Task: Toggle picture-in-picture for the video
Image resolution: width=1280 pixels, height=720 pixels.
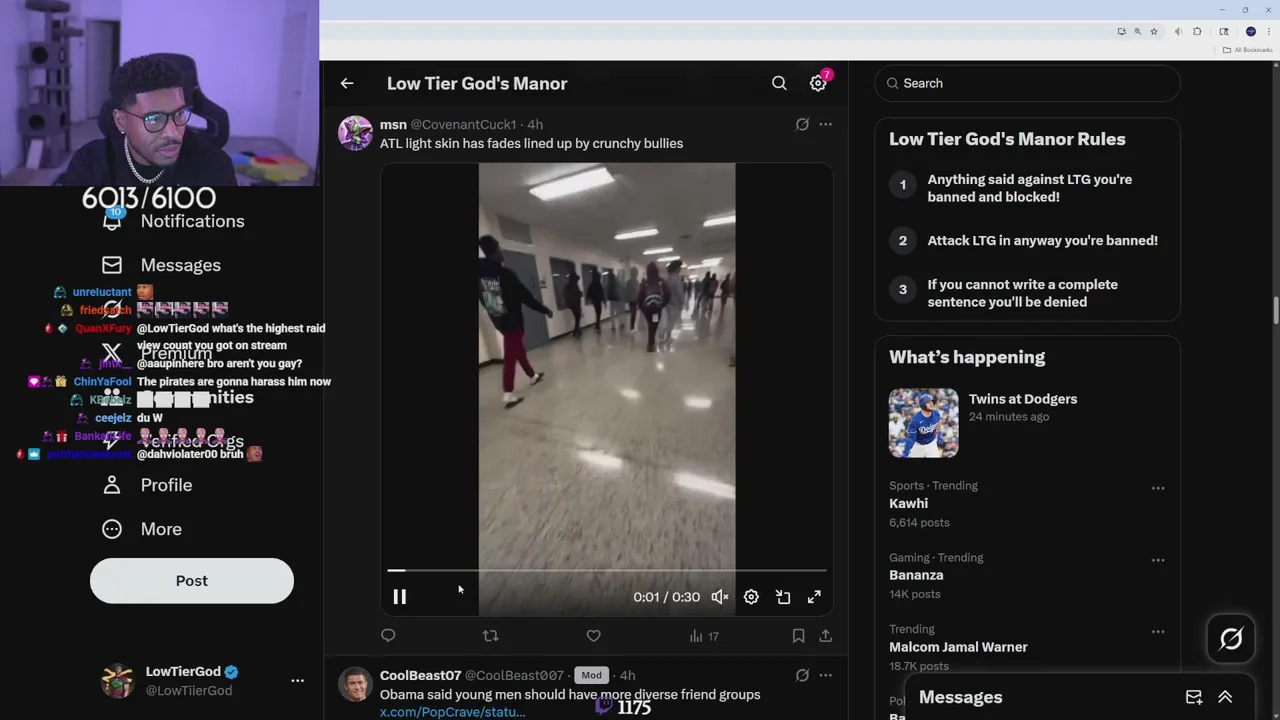Action: pyautogui.click(x=783, y=597)
